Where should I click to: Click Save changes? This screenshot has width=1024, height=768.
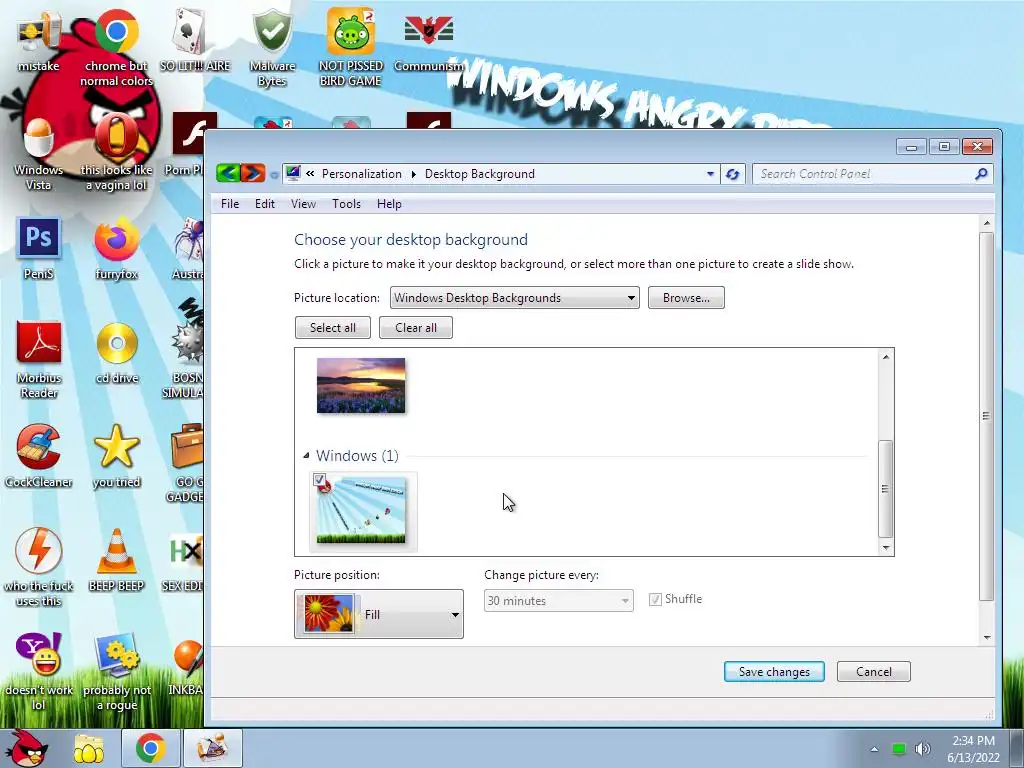point(774,671)
